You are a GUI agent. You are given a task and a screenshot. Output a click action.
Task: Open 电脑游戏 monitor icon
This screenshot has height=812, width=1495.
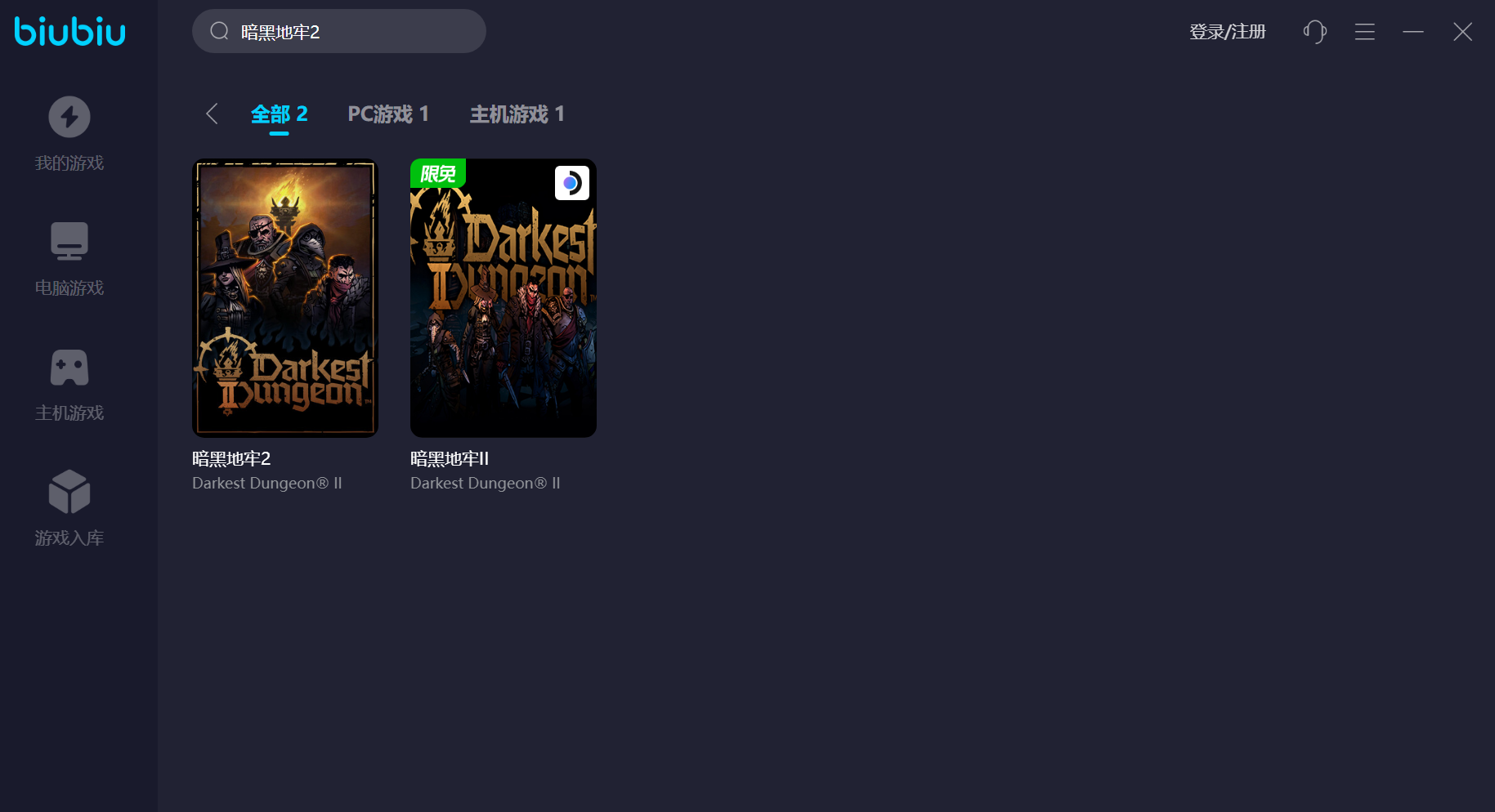coord(69,241)
